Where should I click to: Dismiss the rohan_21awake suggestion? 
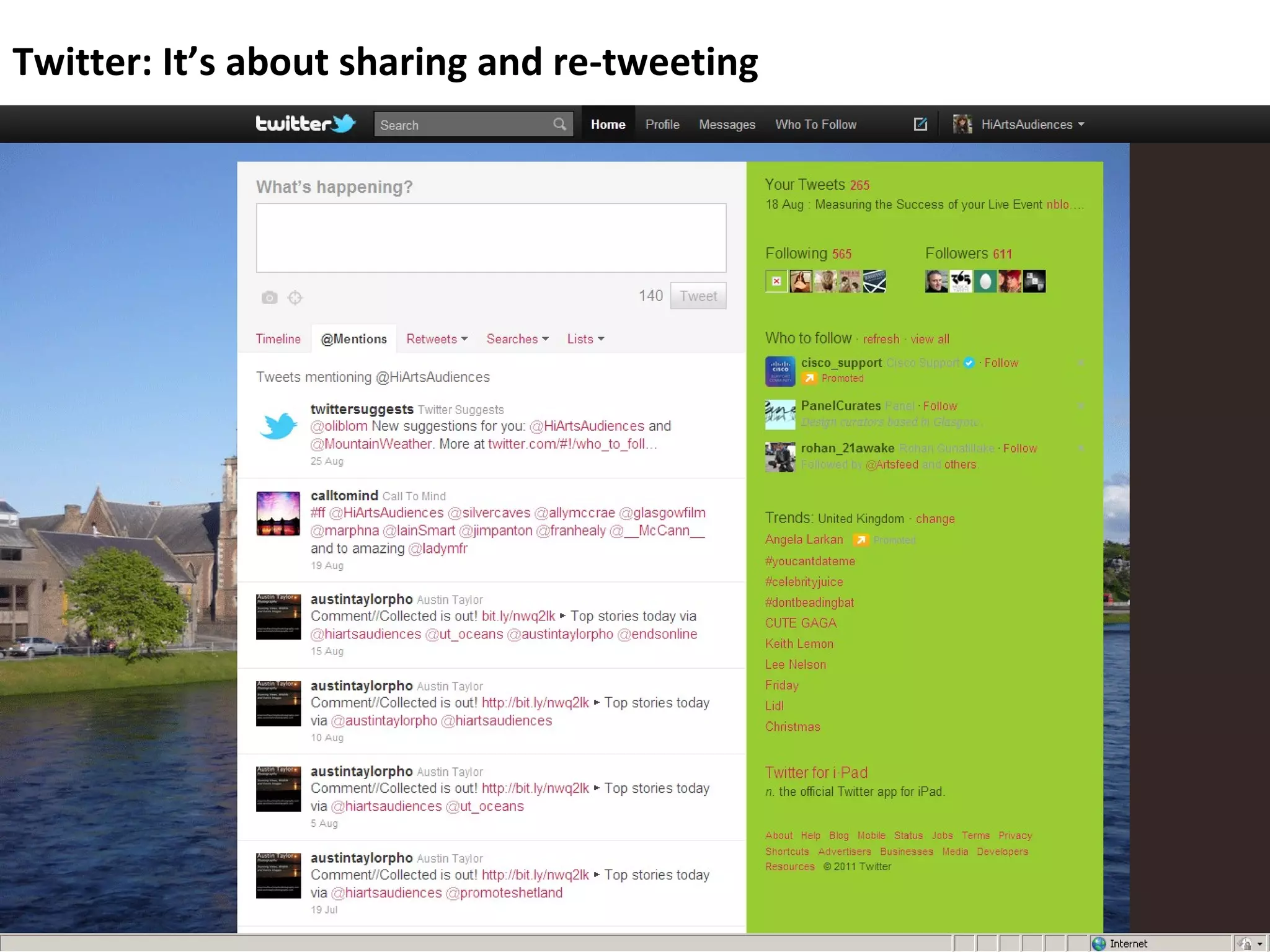pyautogui.click(x=1081, y=448)
